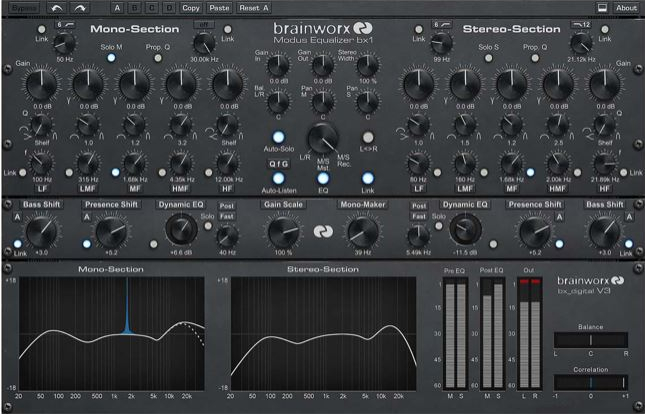645x414 pixels.
Task: Click the Fast button of left Dynamic EQ
Action: click(x=227, y=216)
